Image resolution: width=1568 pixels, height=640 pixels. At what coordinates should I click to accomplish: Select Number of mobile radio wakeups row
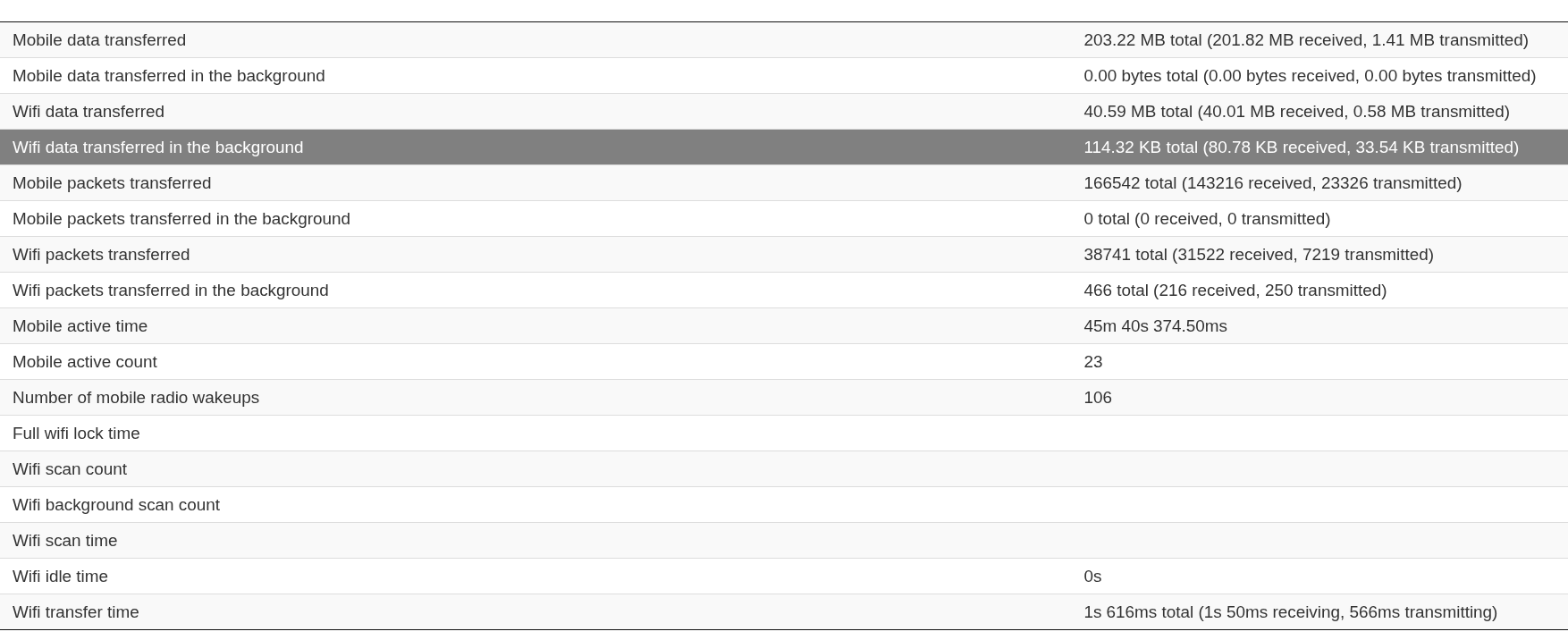pos(136,398)
